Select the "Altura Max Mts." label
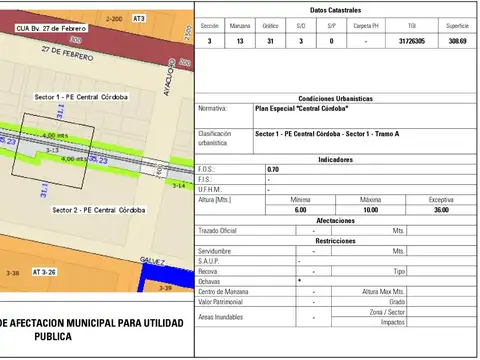Screen dimensions: 480x360 [383, 292]
